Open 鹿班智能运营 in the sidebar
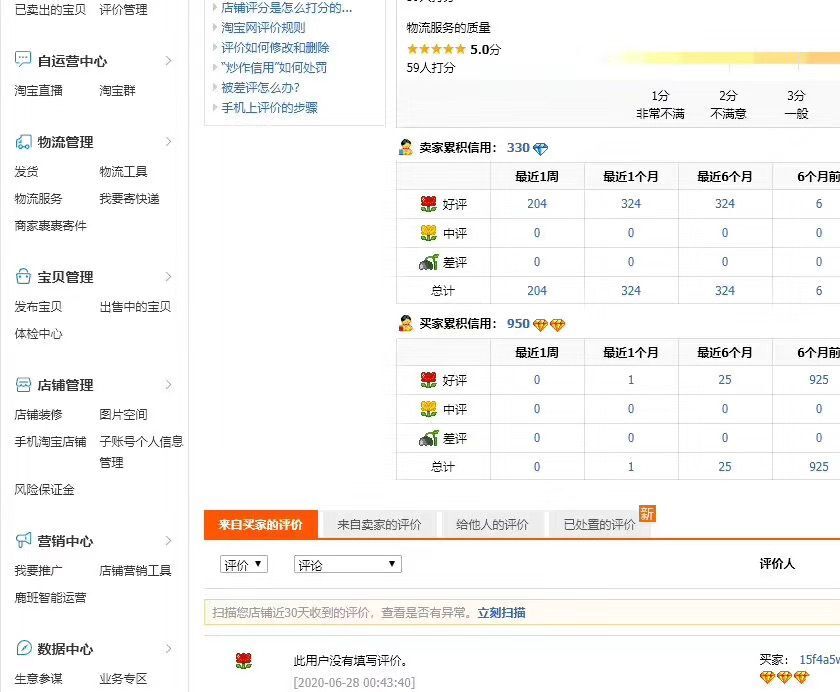Image resolution: width=840 pixels, height=692 pixels. (x=50, y=597)
